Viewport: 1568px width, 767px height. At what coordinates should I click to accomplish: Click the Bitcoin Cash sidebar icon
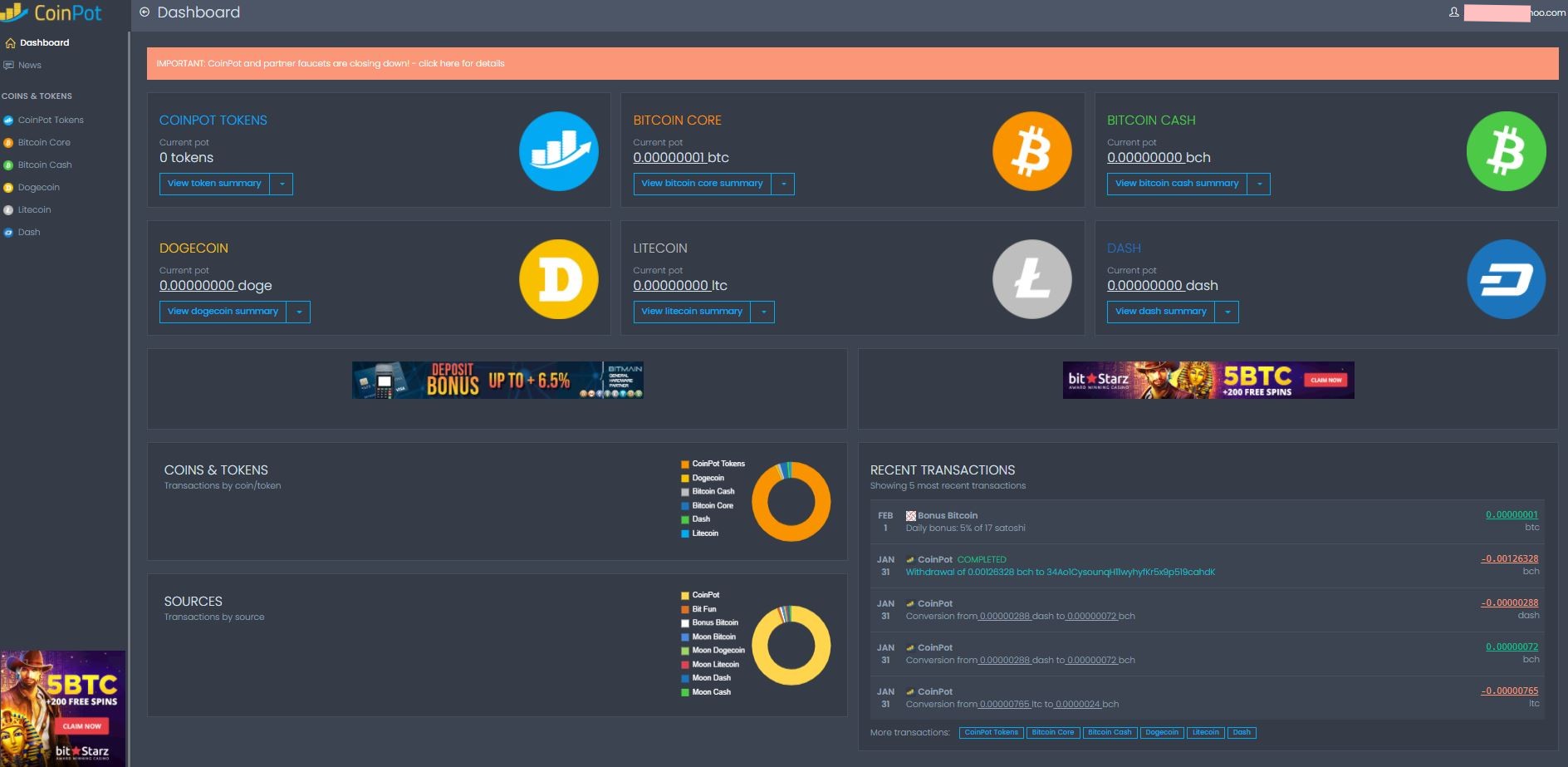pyautogui.click(x=8, y=165)
